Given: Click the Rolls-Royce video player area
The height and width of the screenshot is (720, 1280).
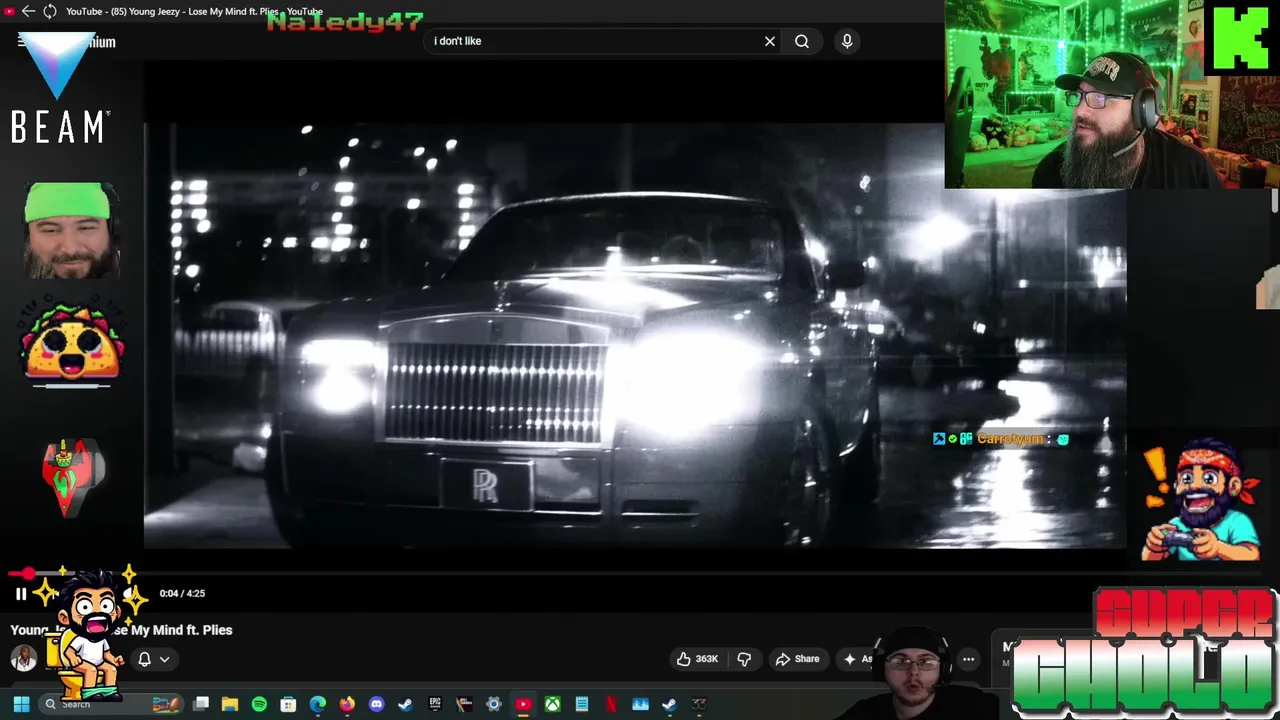Looking at the screenshot, I should pos(636,335).
